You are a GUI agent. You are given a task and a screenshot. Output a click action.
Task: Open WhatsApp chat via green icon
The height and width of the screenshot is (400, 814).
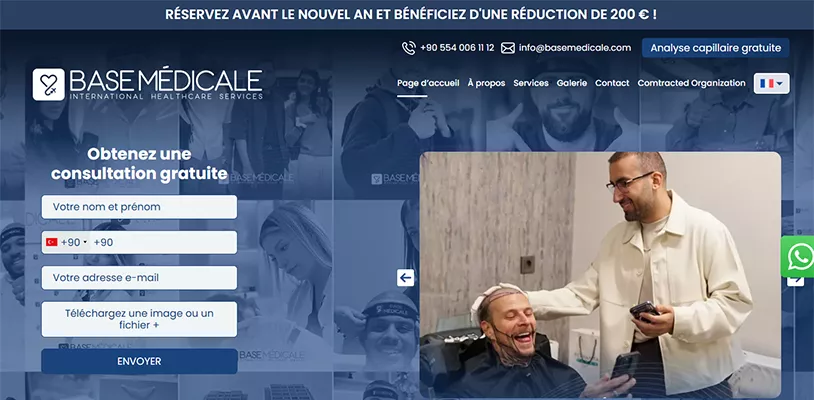(x=800, y=257)
